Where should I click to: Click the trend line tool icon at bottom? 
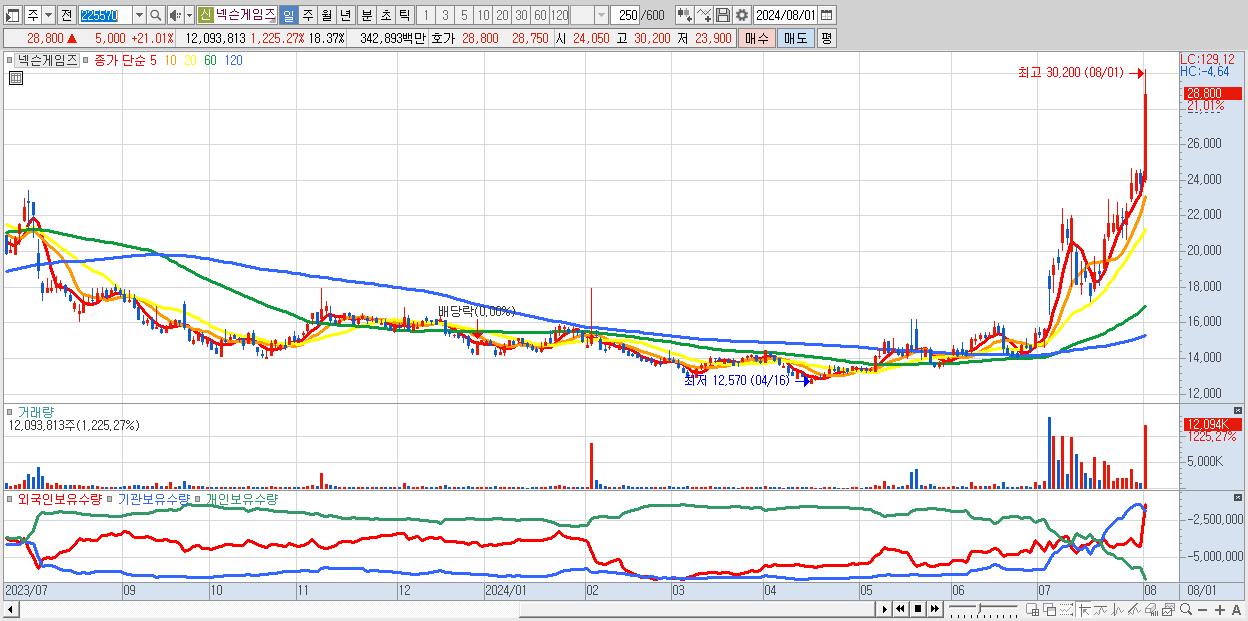(x=1101, y=610)
